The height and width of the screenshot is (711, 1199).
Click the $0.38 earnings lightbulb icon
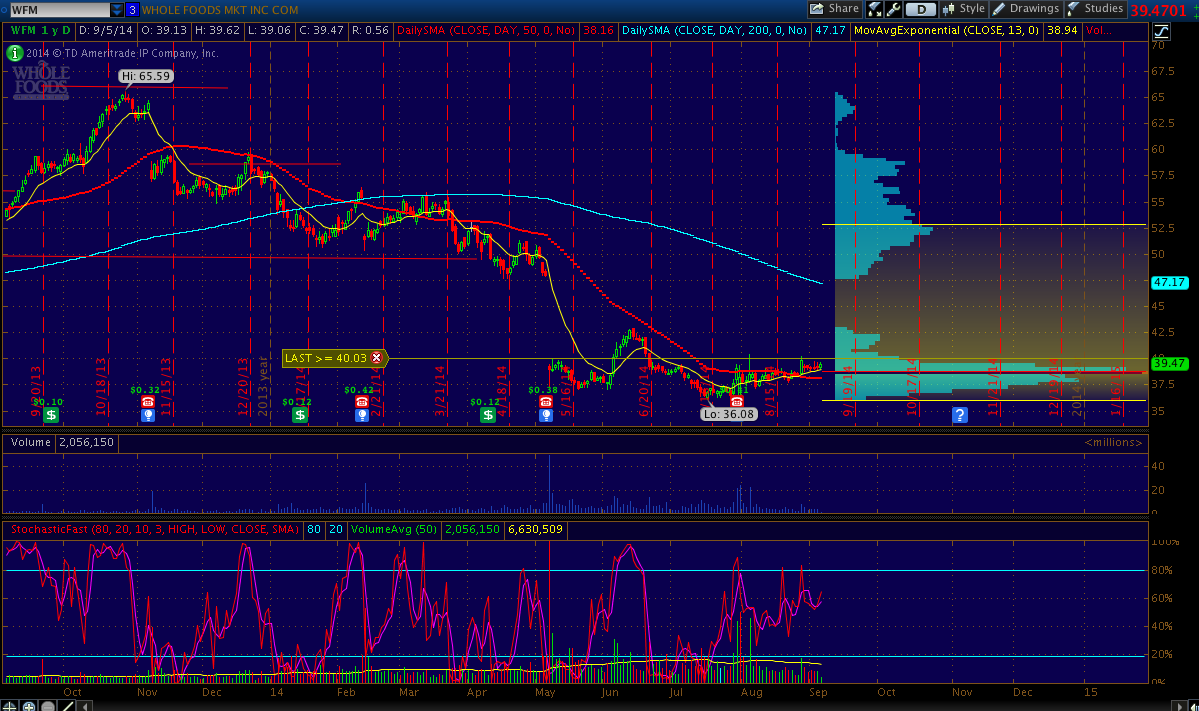[x=546, y=414]
